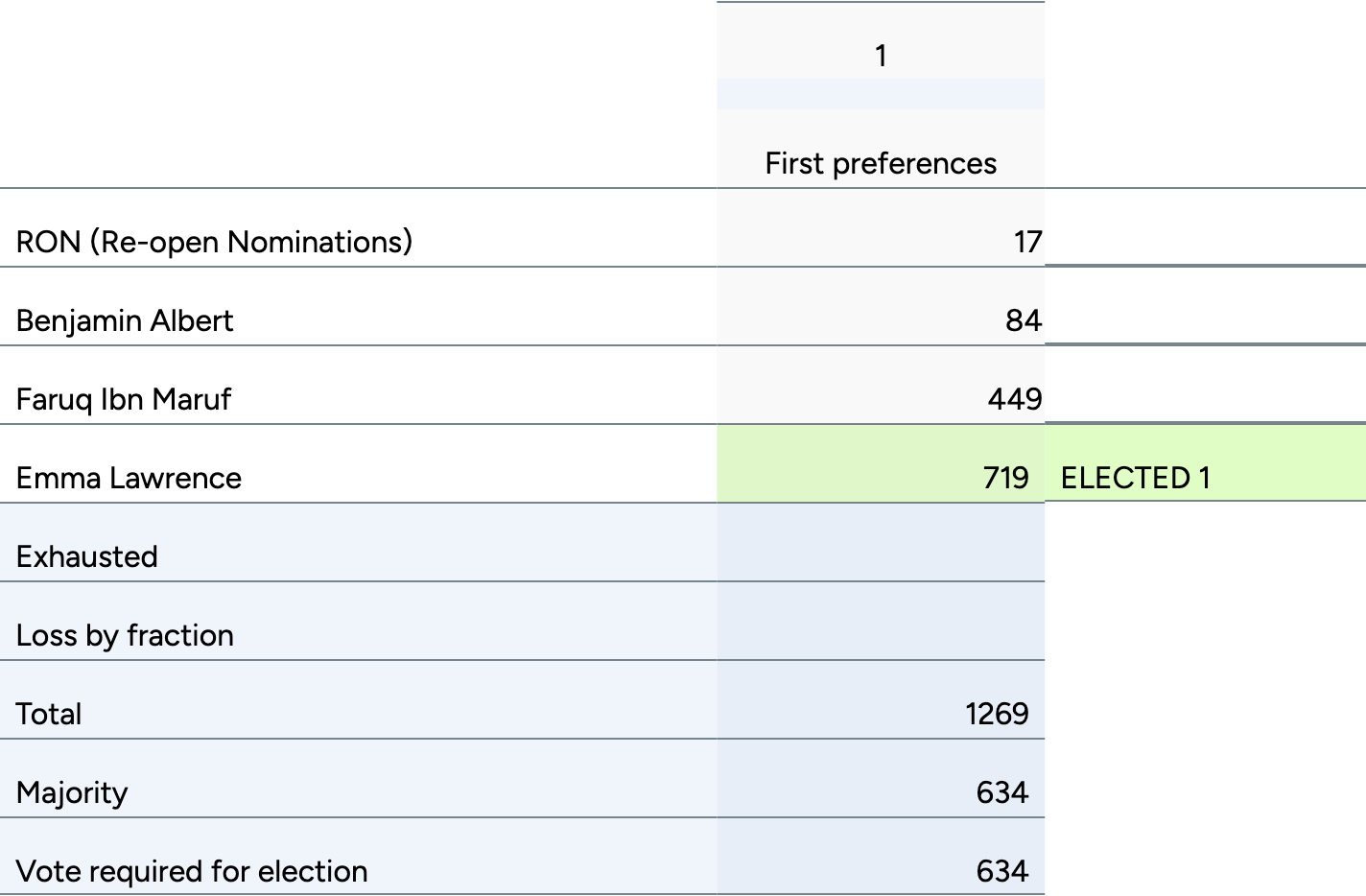Click the Exhausted row label
Viewport: 1366px width, 896px height.
click(87, 556)
